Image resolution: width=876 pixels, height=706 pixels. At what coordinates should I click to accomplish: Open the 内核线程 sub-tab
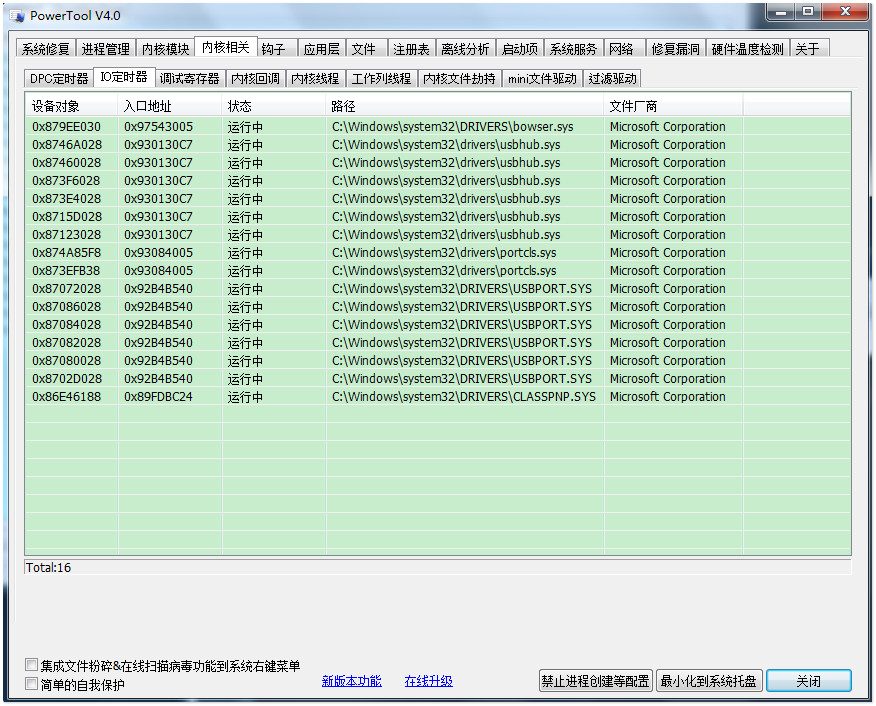coord(315,78)
